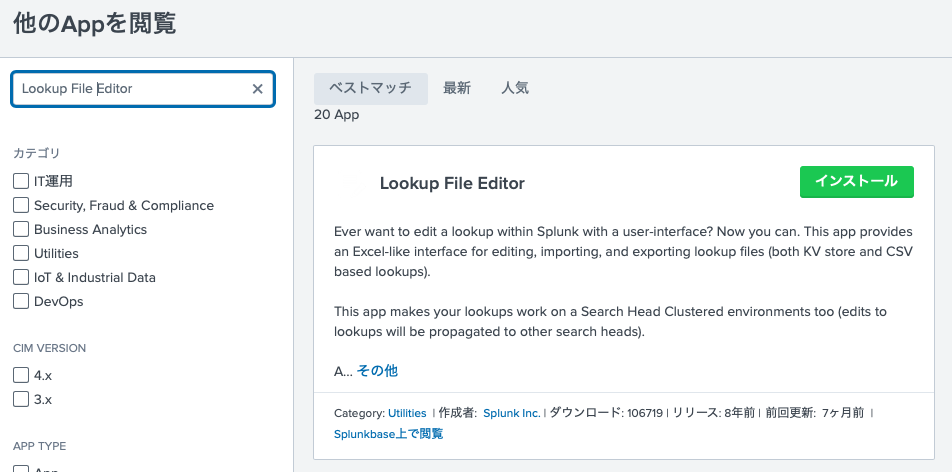Click the Lookup File Editor app title
Image resolution: width=952 pixels, height=472 pixels.
[x=452, y=183]
